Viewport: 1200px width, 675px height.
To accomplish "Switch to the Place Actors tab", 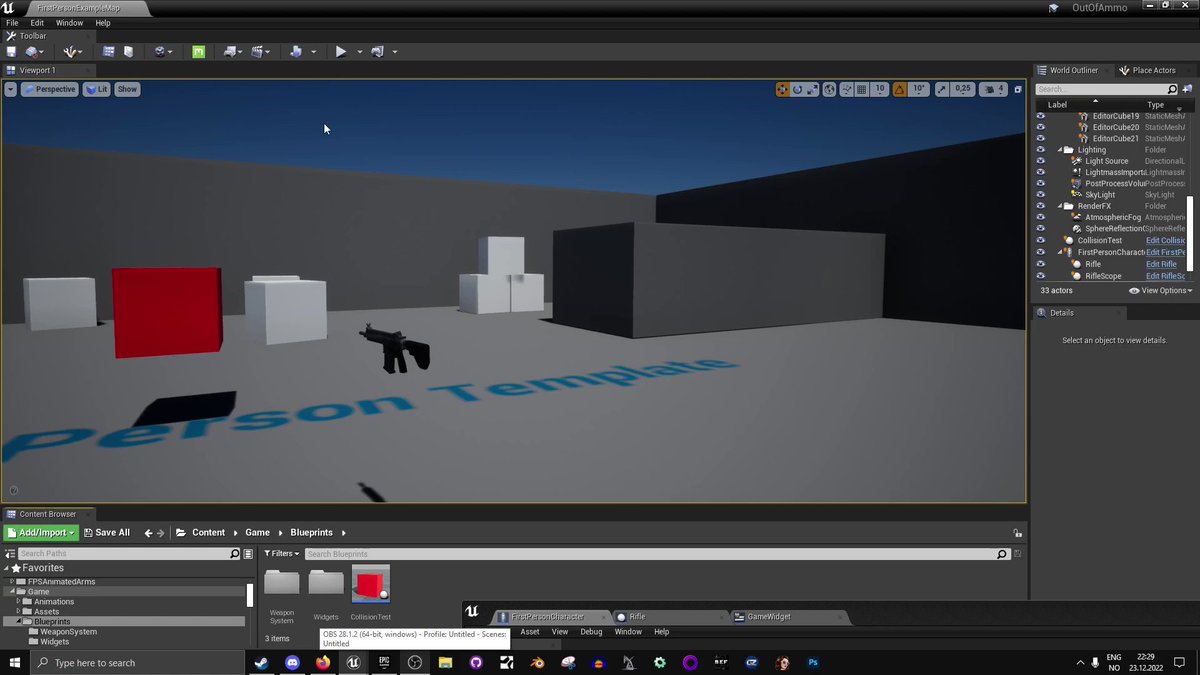I will (x=1152, y=70).
